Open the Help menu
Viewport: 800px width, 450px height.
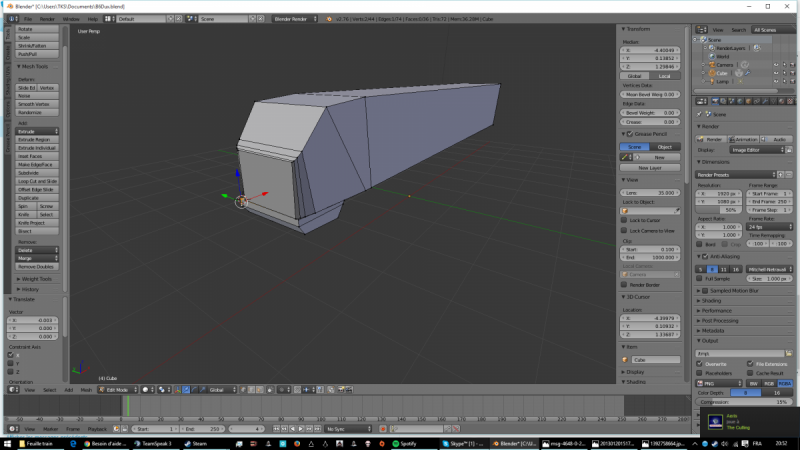(92, 19)
